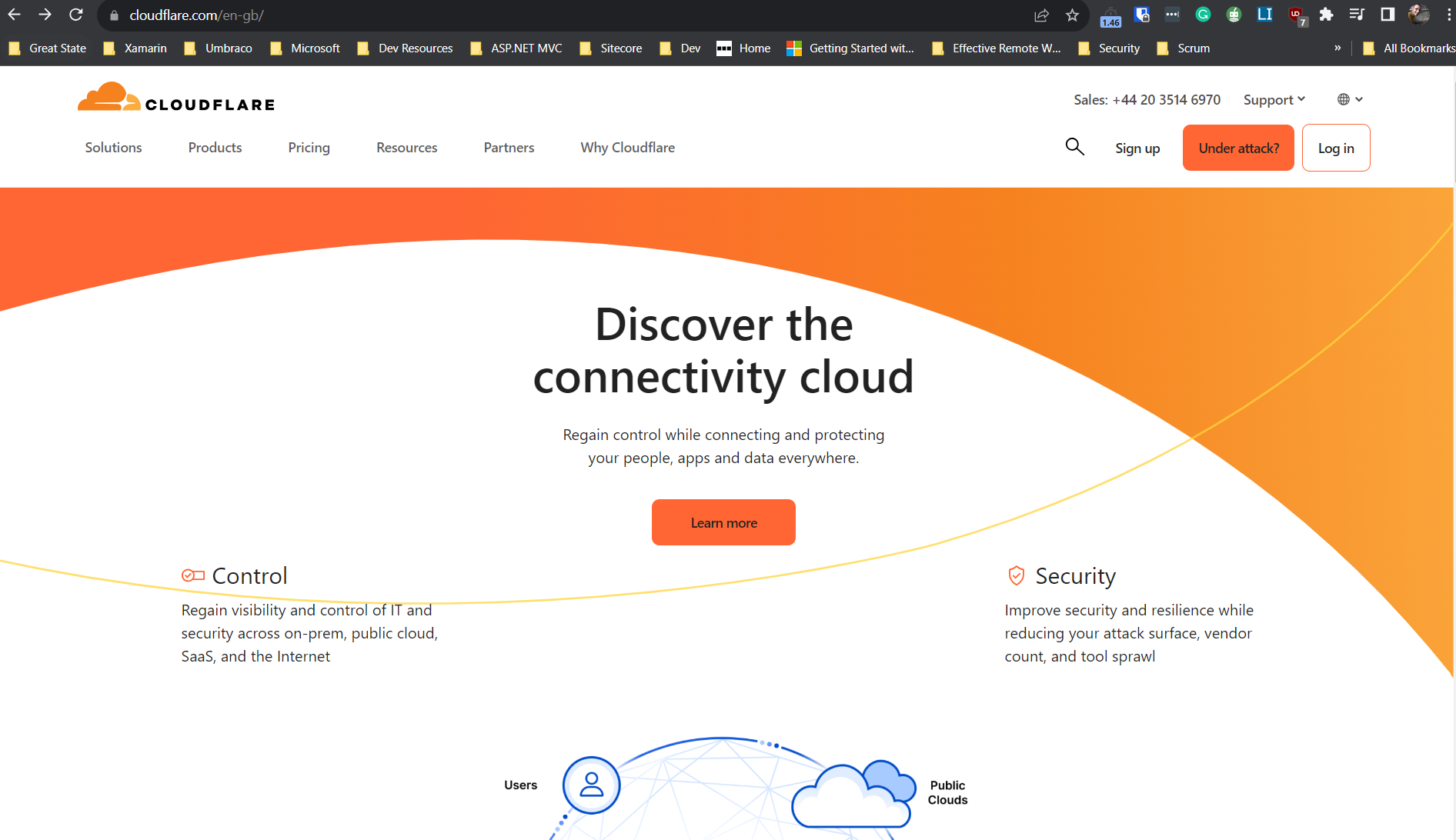This screenshot has width=1456, height=840.
Task: Open the Products menu
Action: pyautogui.click(x=215, y=147)
